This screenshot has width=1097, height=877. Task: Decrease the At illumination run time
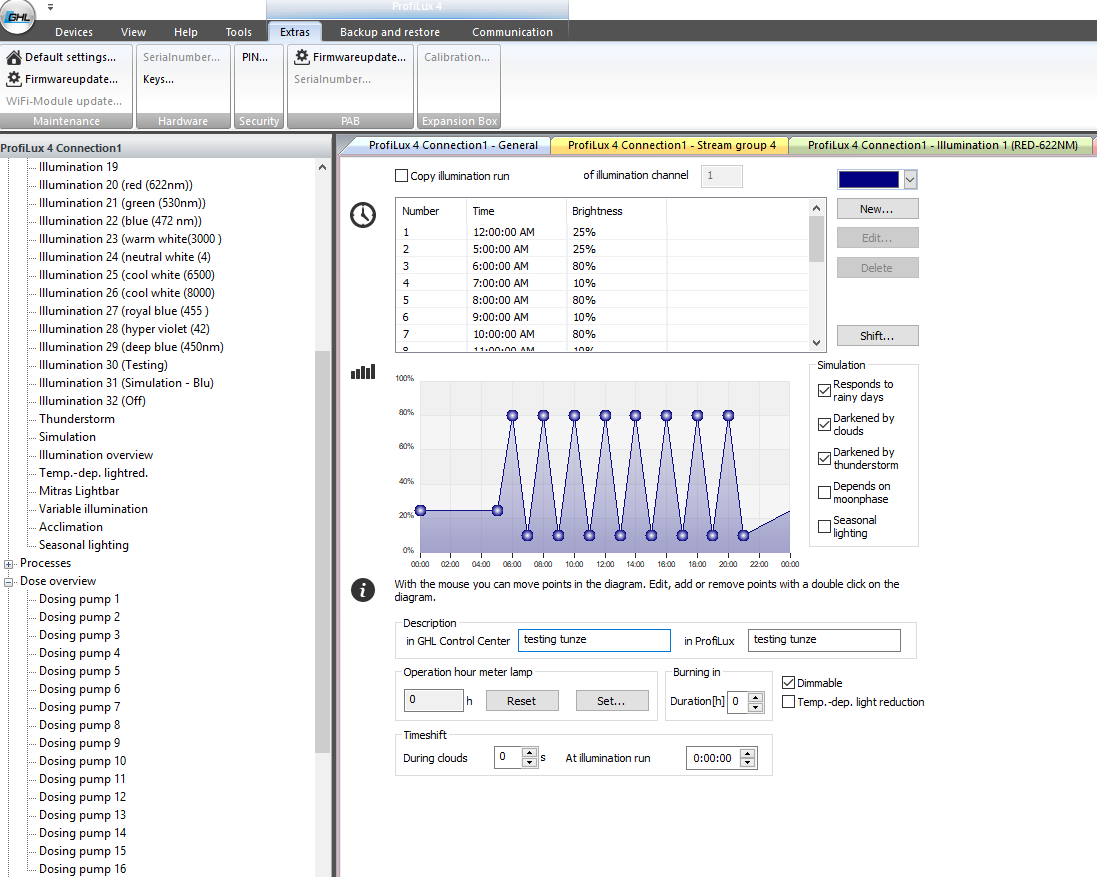click(x=748, y=762)
